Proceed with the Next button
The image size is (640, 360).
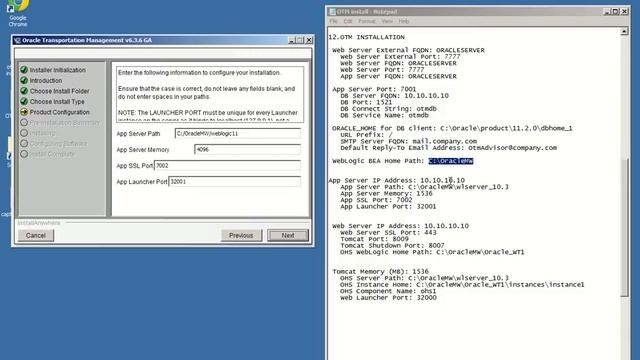[288, 236]
